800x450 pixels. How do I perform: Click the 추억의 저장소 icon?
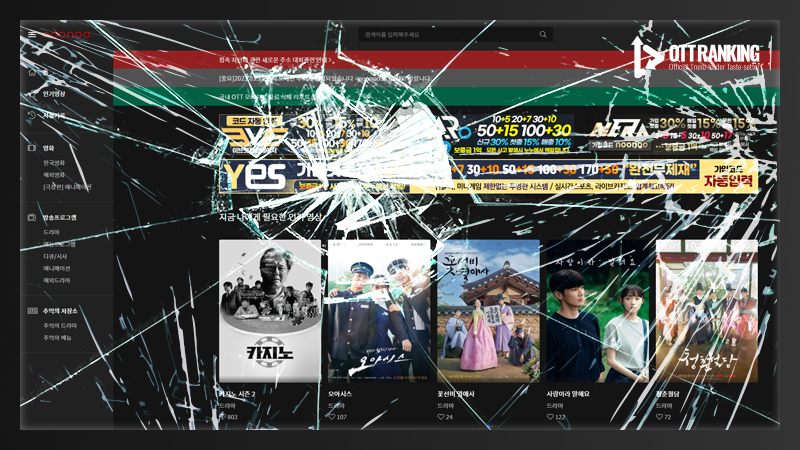tap(32, 311)
